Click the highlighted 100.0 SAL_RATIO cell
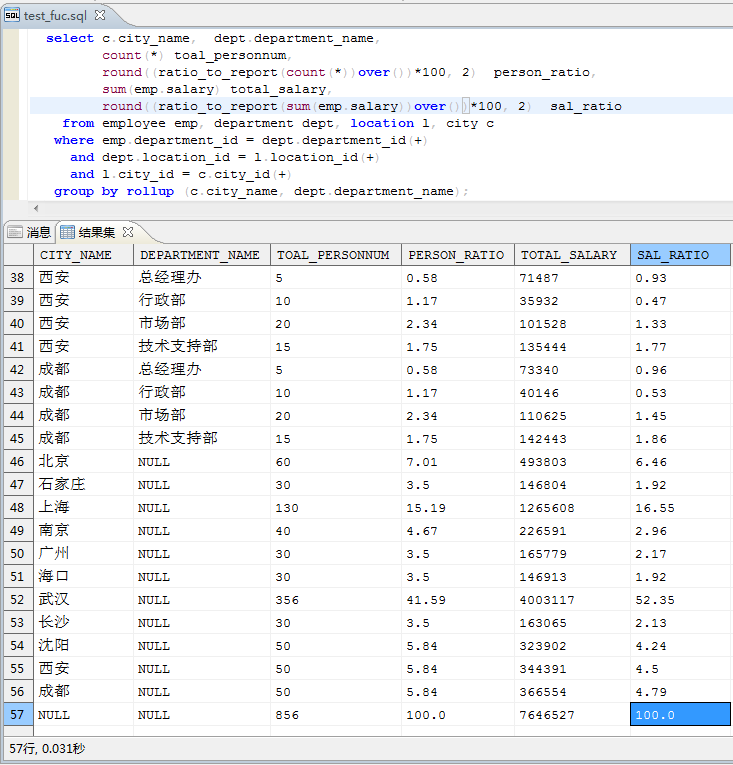The image size is (733, 765). [x=680, y=715]
